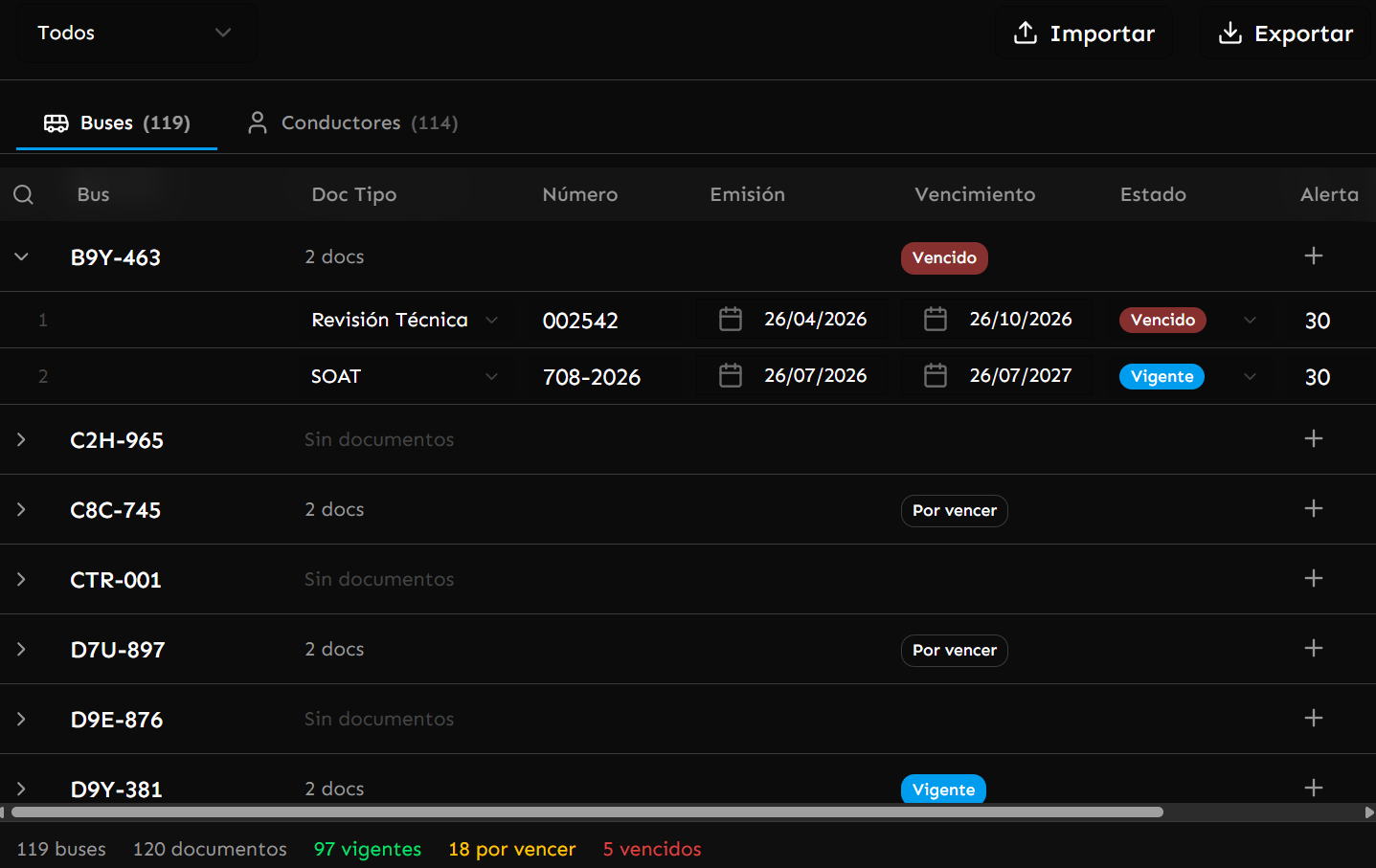Click the Vencimiento column header

(x=975, y=194)
